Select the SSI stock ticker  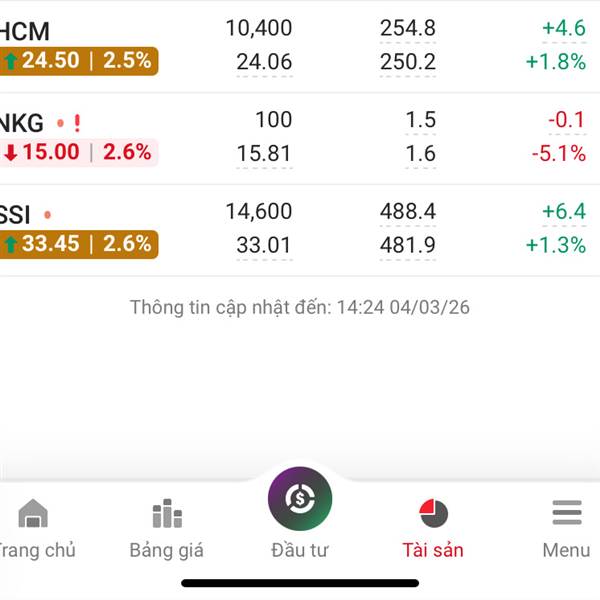(x=18, y=214)
